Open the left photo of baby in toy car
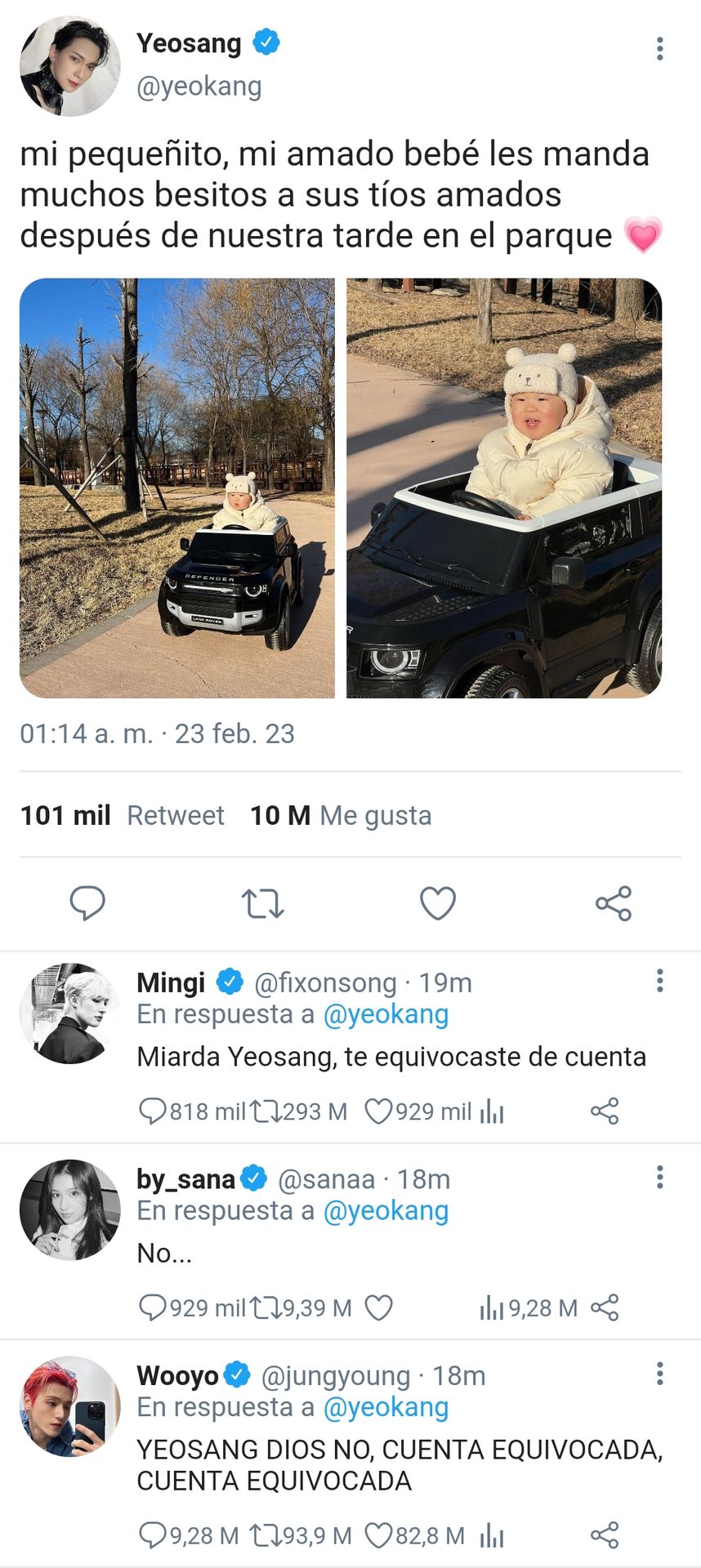Screen dimensions: 701x1568 point(177,488)
